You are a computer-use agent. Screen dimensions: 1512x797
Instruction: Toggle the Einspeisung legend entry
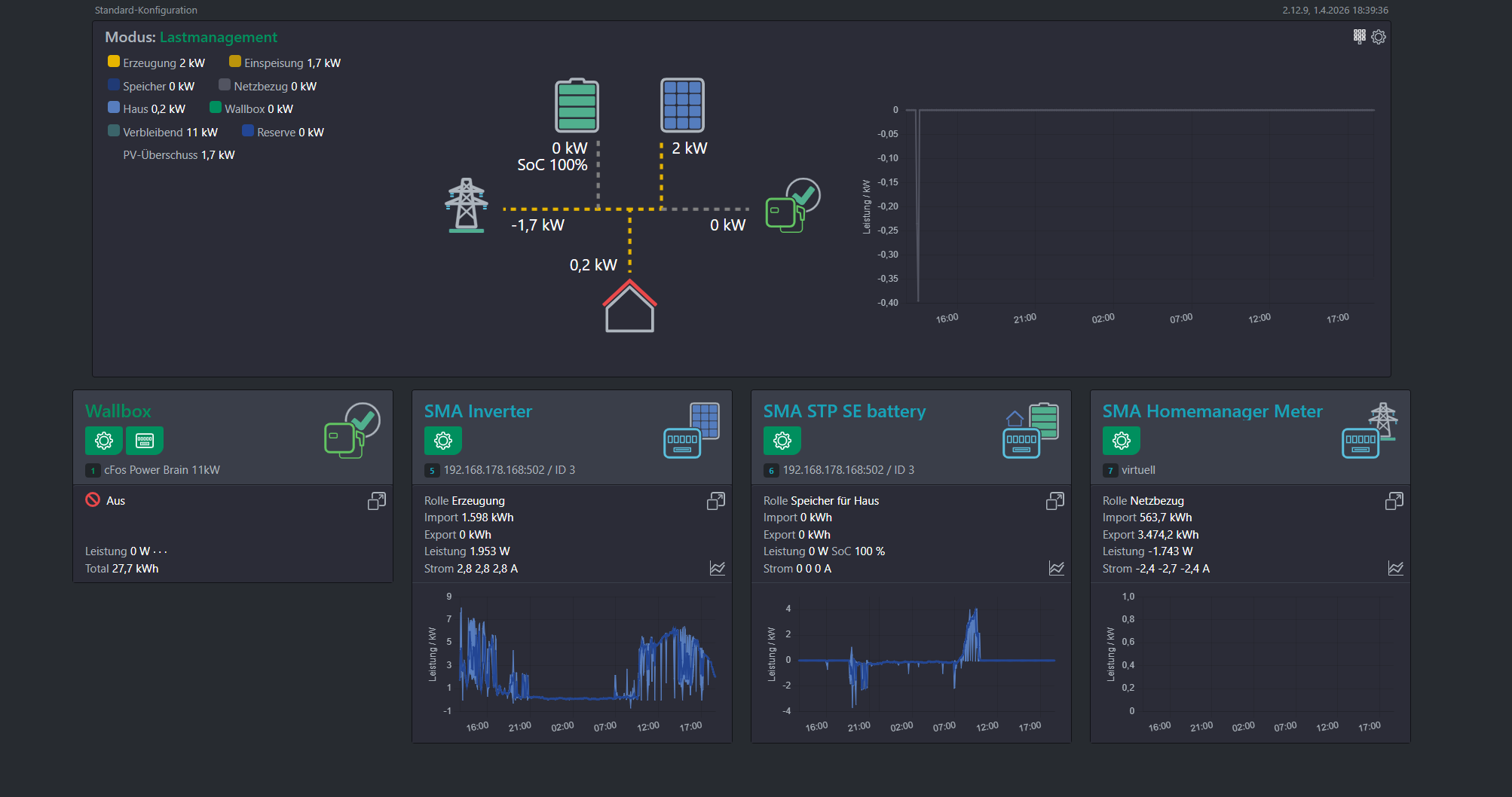285,63
